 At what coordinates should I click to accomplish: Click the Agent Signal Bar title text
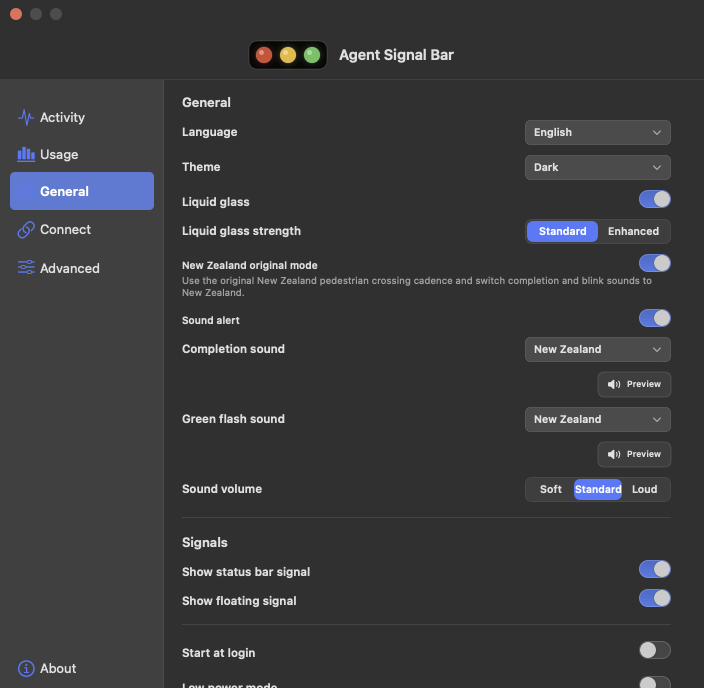[x=396, y=55]
